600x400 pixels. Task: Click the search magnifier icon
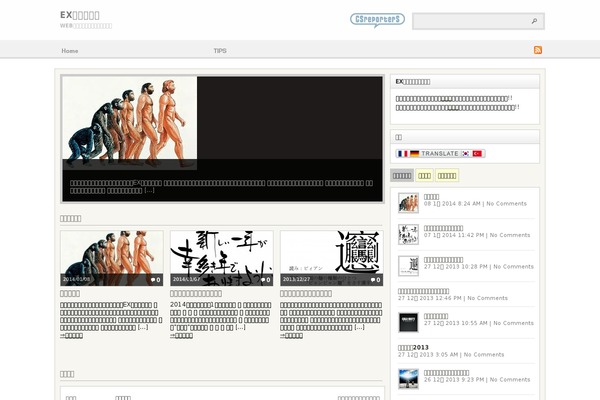pyautogui.click(x=535, y=20)
